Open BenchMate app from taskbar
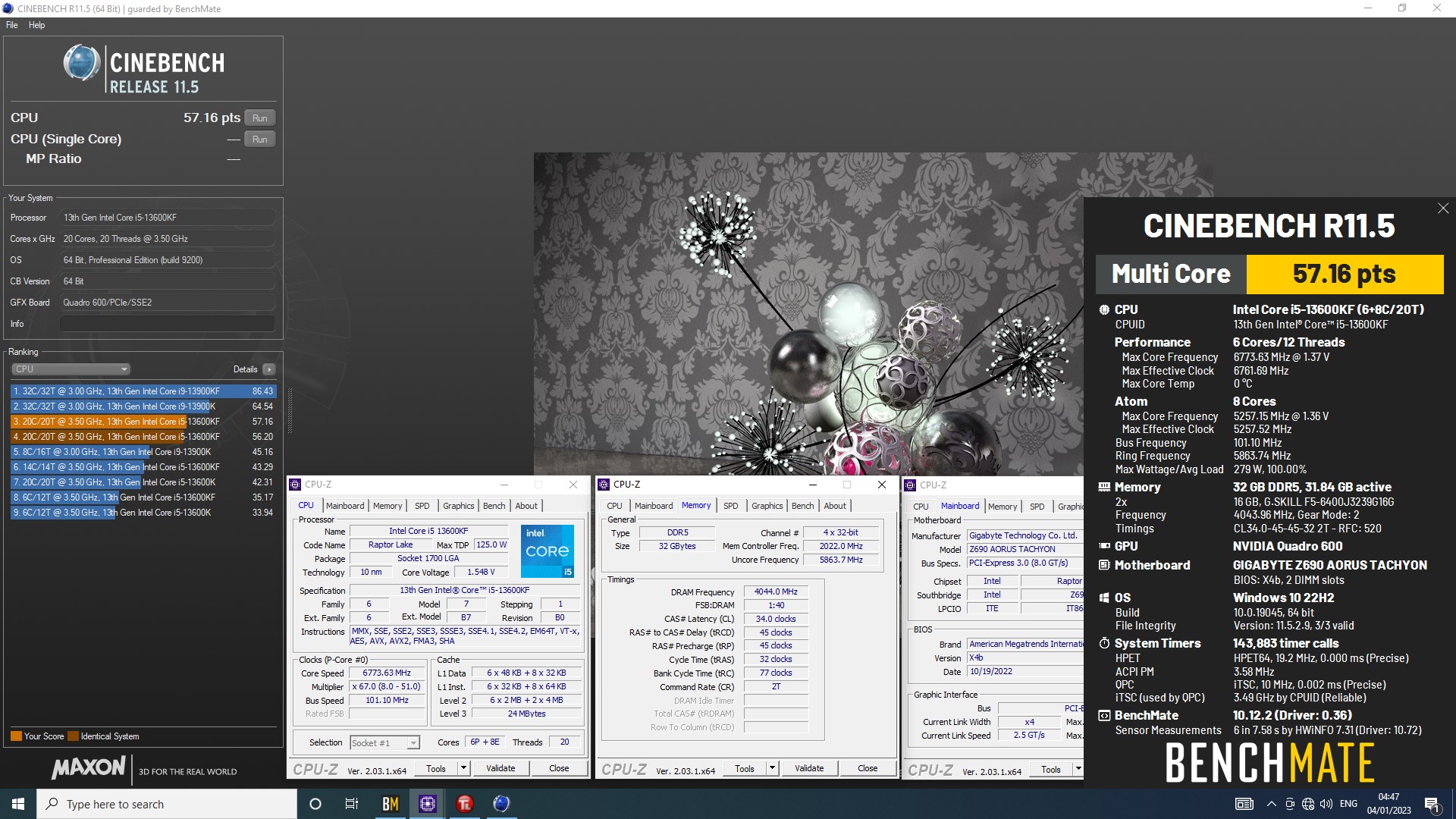The width and height of the screenshot is (1456, 819). 391,804
